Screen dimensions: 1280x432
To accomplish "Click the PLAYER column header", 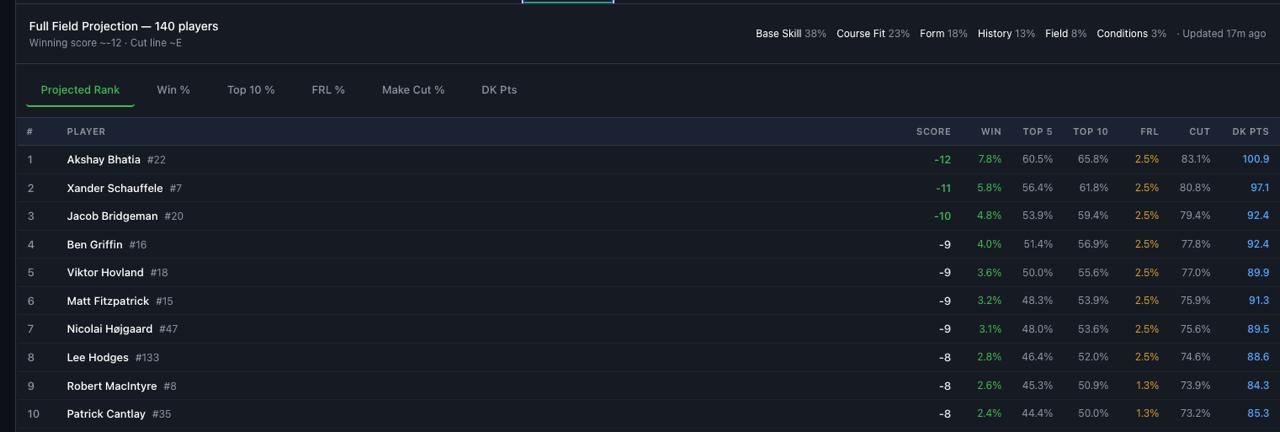I will click(x=86, y=132).
